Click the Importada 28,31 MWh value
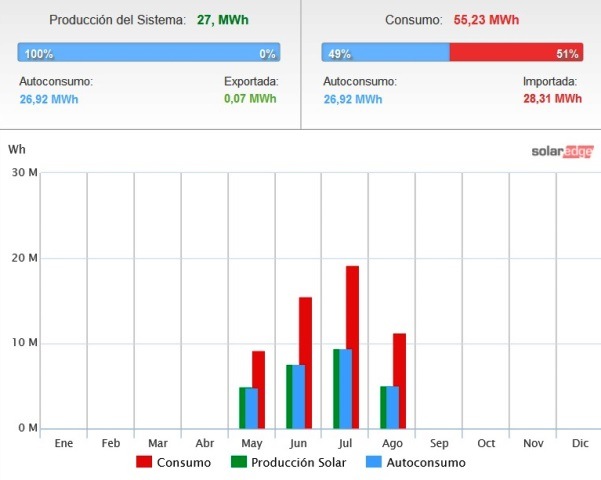601x480 pixels. click(552, 99)
